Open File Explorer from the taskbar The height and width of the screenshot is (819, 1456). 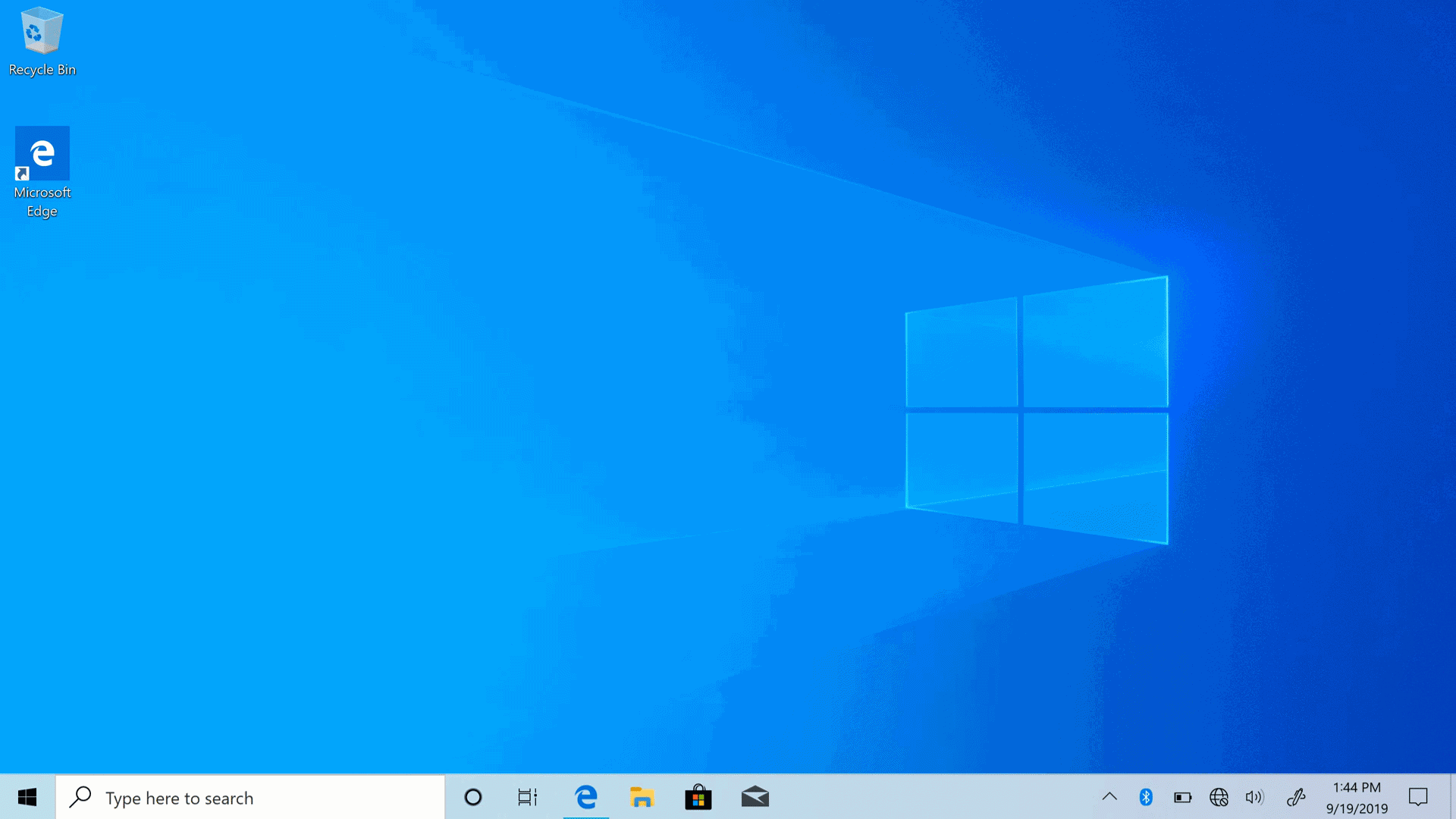click(642, 797)
